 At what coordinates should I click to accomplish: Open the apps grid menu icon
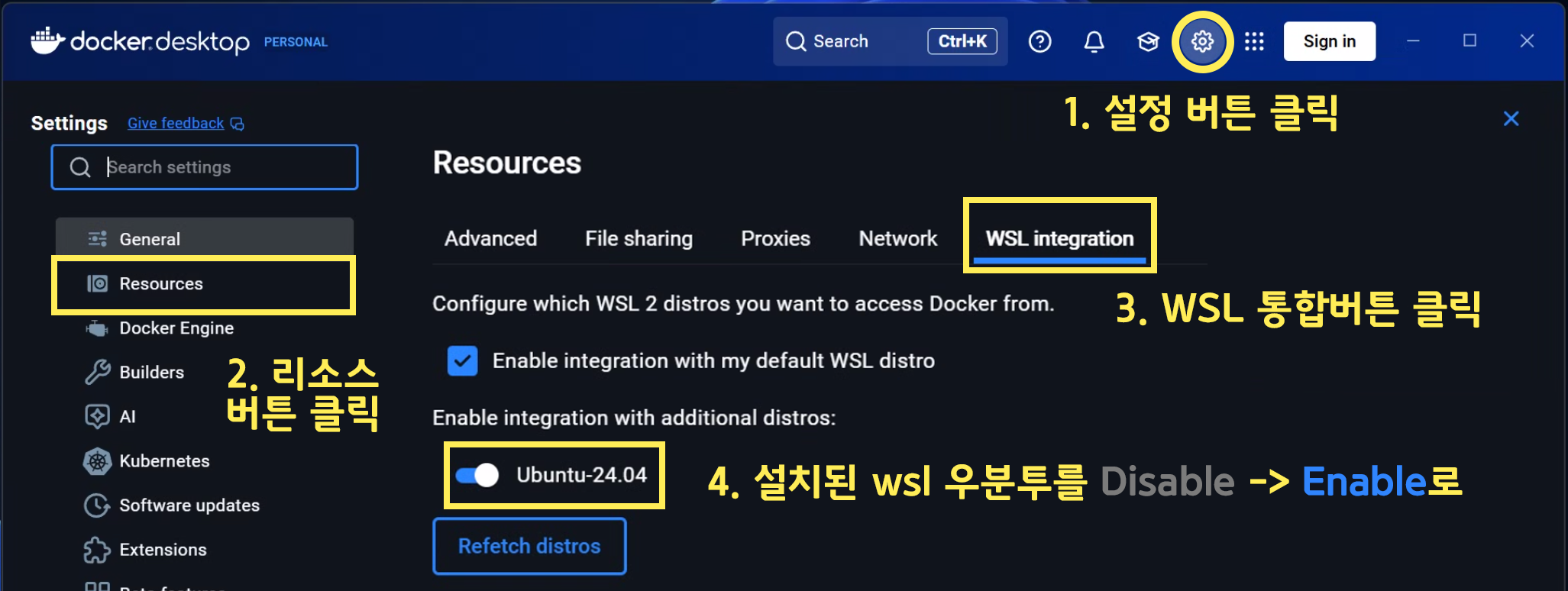pos(1254,41)
